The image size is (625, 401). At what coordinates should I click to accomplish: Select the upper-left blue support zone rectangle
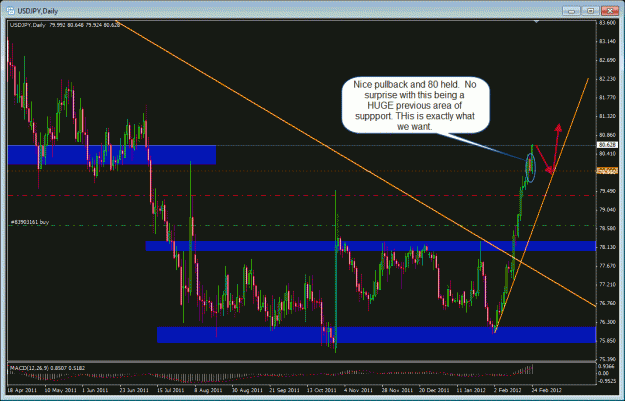pos(112,155)
